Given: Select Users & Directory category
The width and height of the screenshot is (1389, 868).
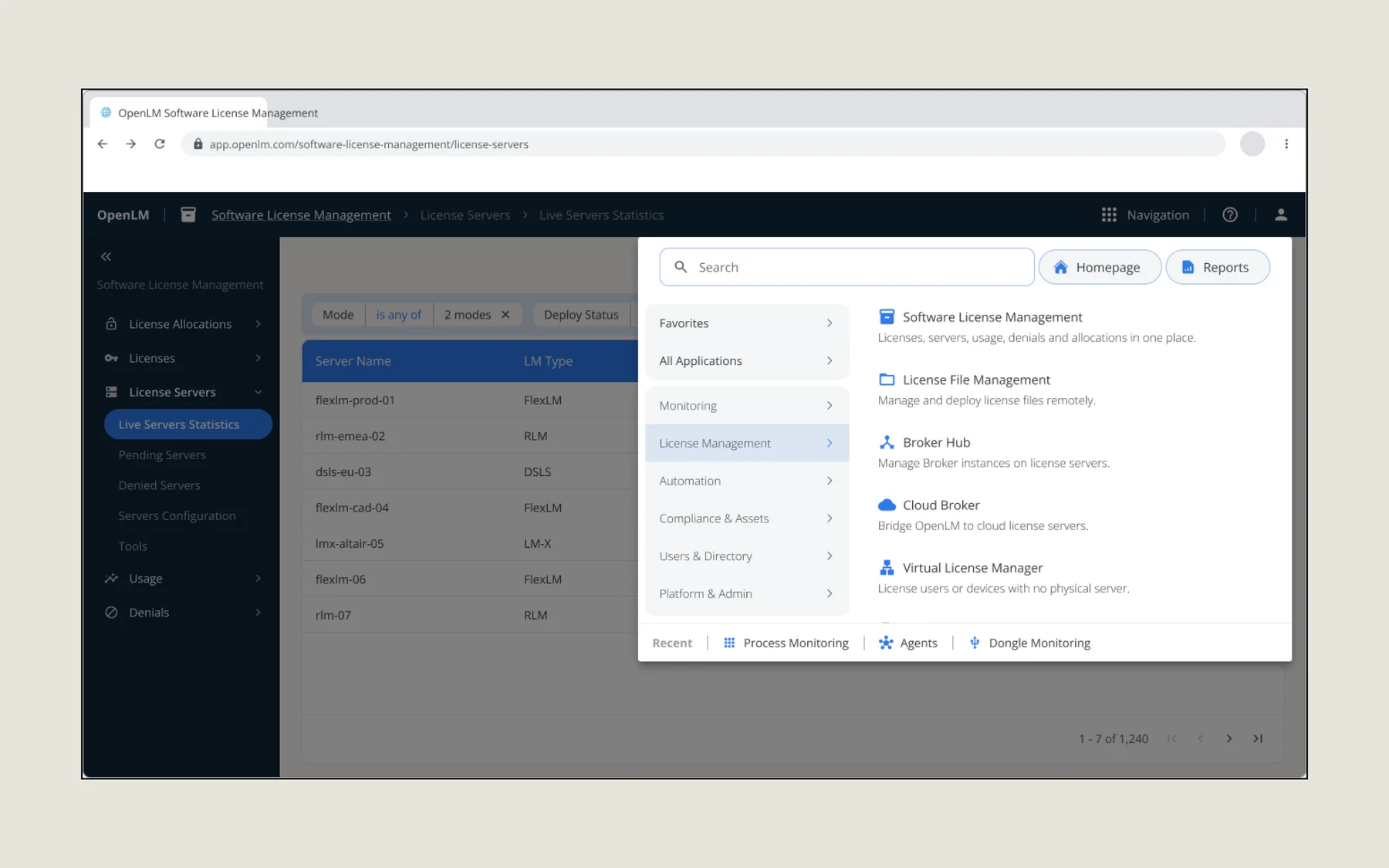Looking at the screenshot, I should (747, 556).
